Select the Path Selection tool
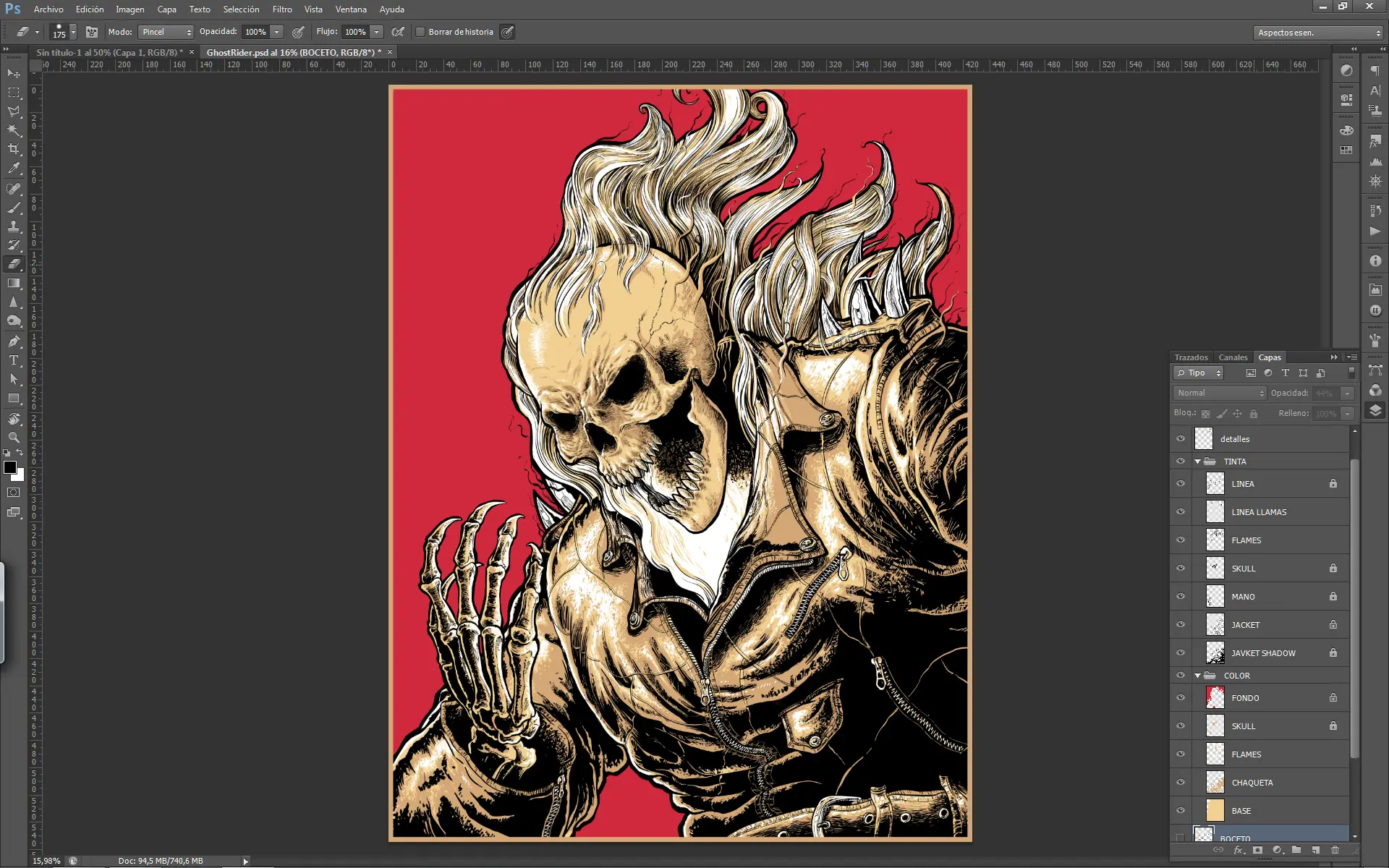The width and height of the screenshot is (1389, 868). pyautogui.click(x=14, y=379)
